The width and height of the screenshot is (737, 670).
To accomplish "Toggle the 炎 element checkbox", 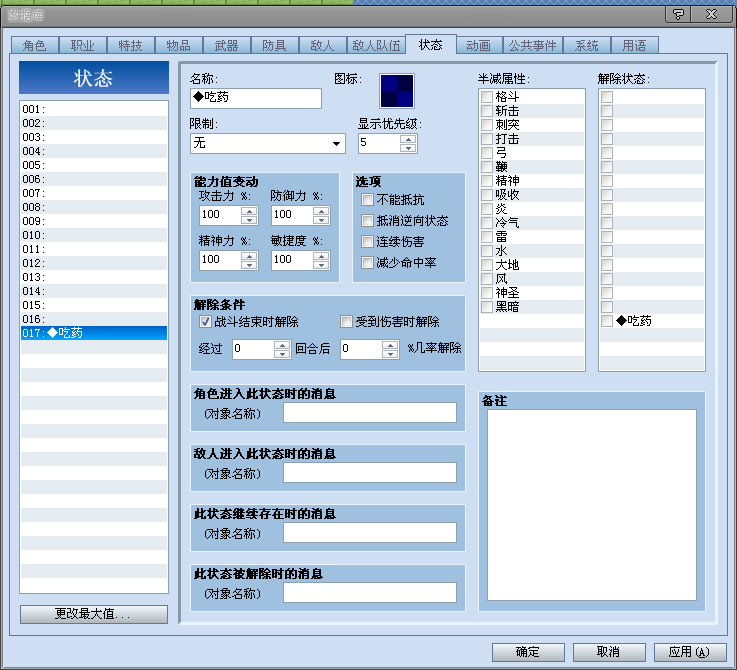I will point(487,209).
